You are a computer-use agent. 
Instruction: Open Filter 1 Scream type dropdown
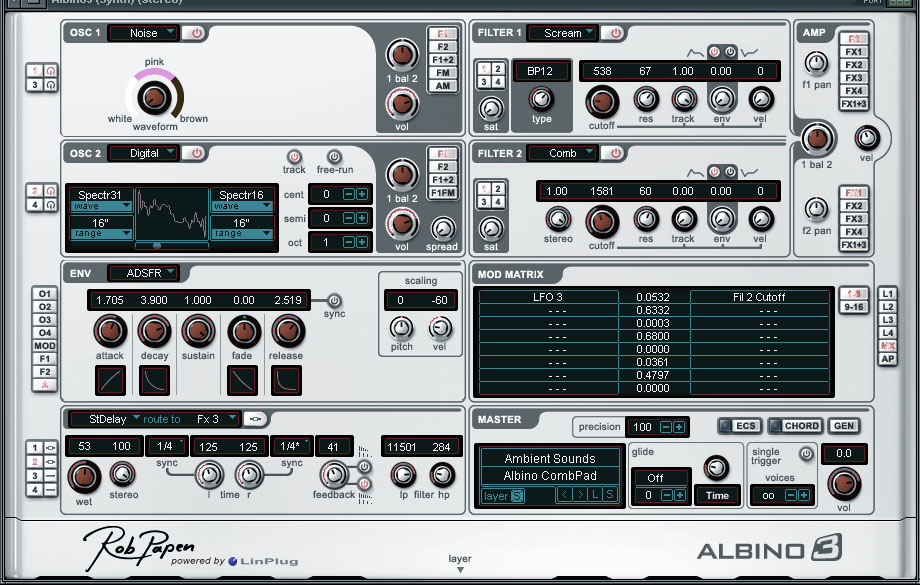coord(562,33)
